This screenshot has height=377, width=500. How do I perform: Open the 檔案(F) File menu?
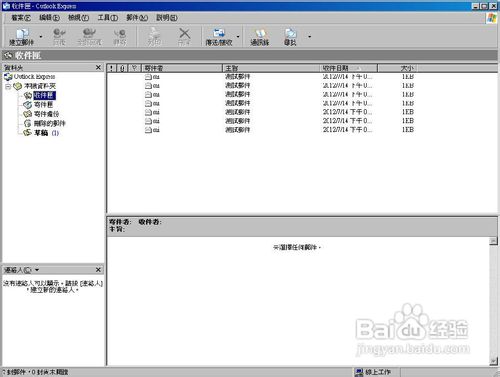coord(21,18)
